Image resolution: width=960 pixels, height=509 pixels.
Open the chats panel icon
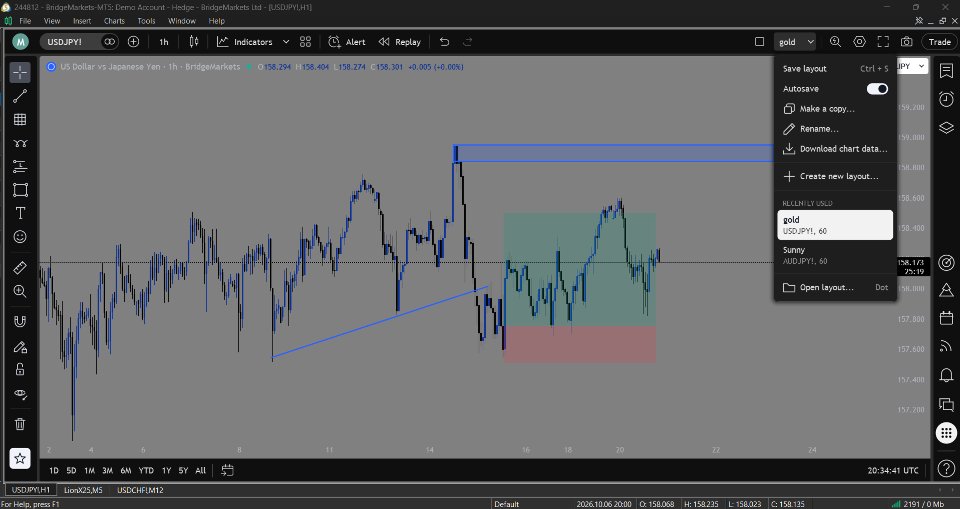(x=946, y=404)
